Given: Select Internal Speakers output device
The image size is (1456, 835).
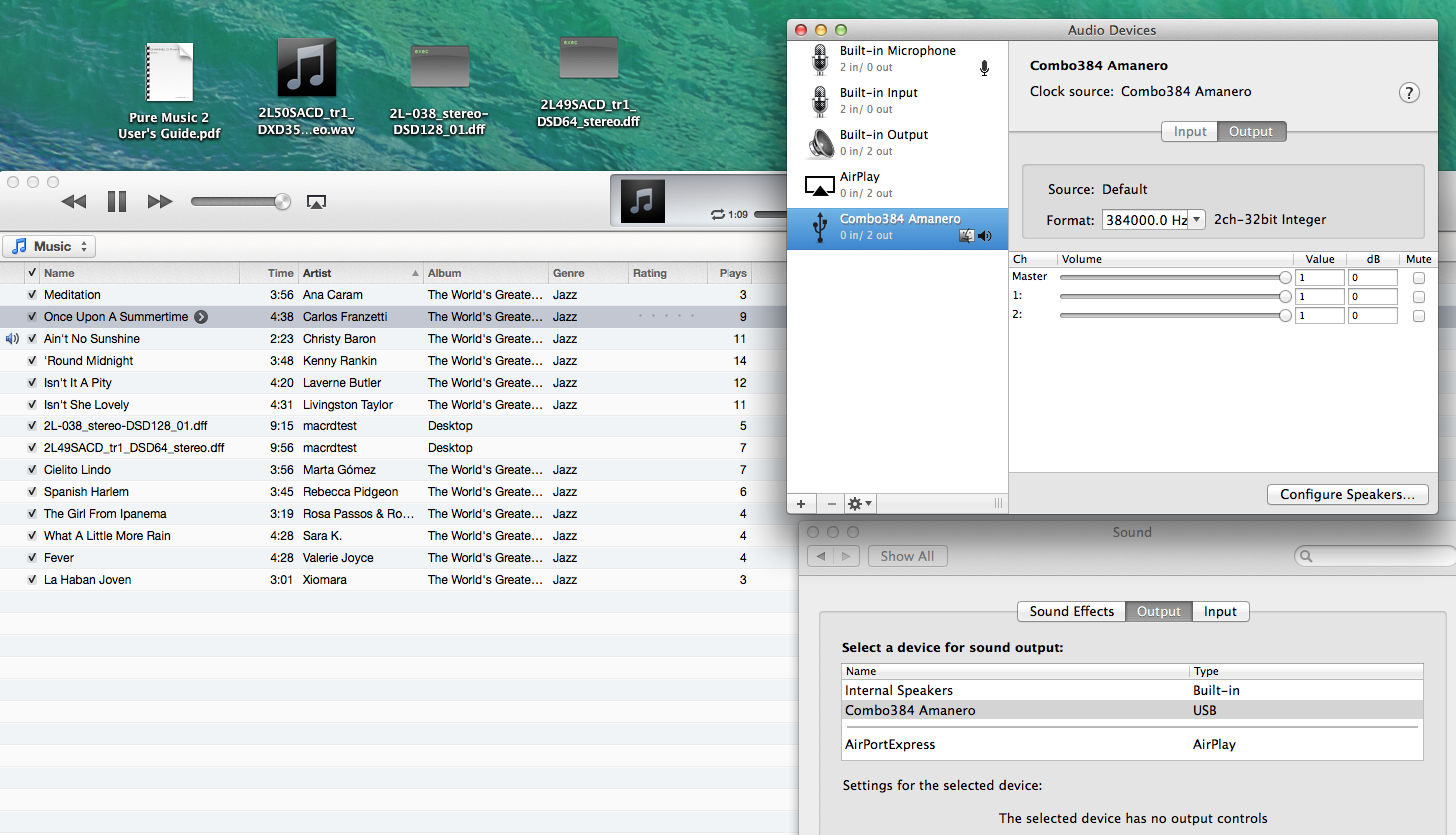Looking at the screenshot, I should 1132,690.
